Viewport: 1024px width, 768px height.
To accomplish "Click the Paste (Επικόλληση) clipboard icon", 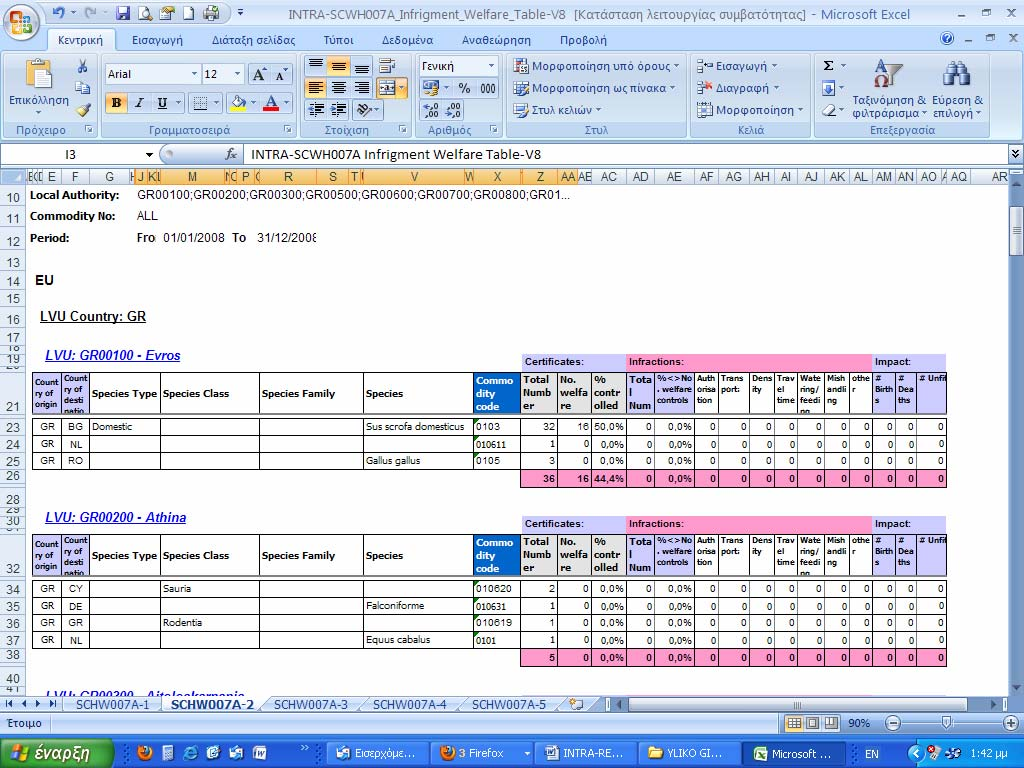I will (39, 74).
